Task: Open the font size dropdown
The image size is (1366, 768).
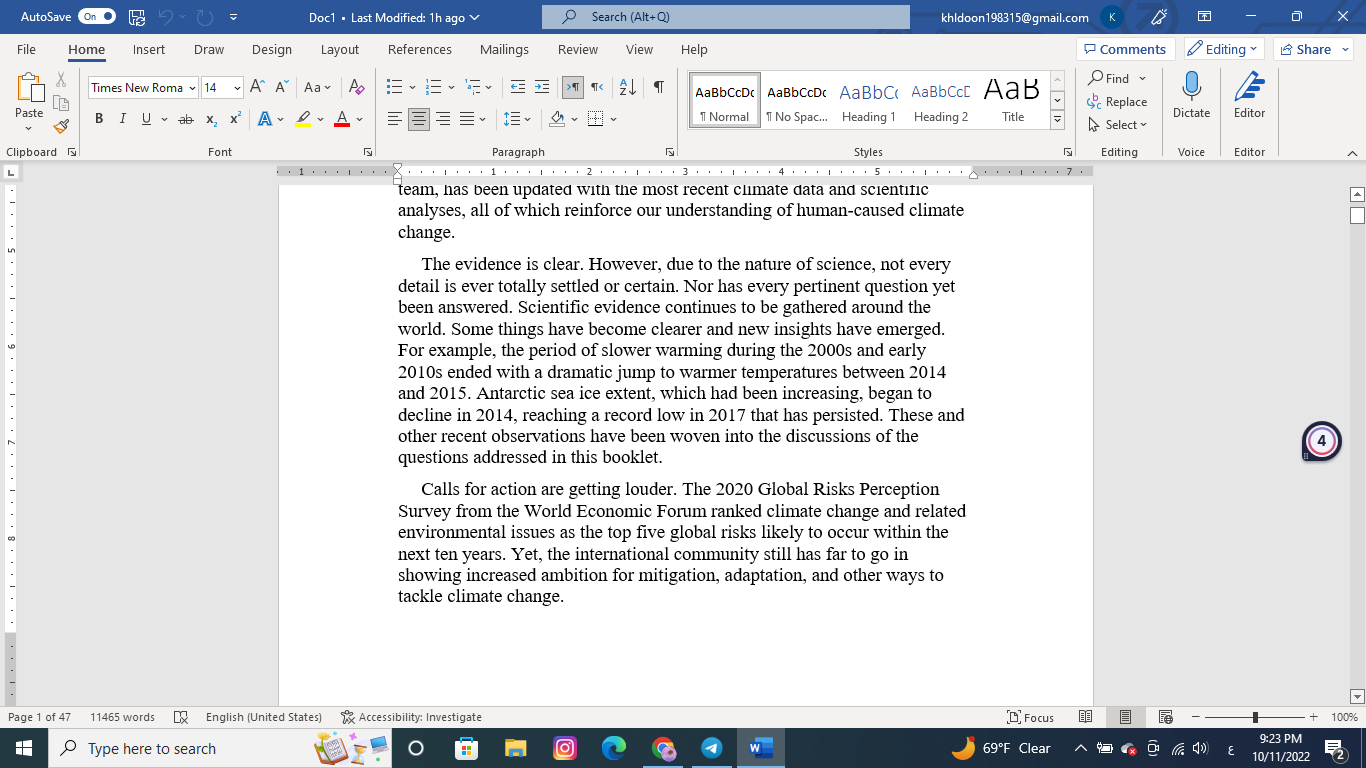Action: pyautogui.click(x=237, y=88)
